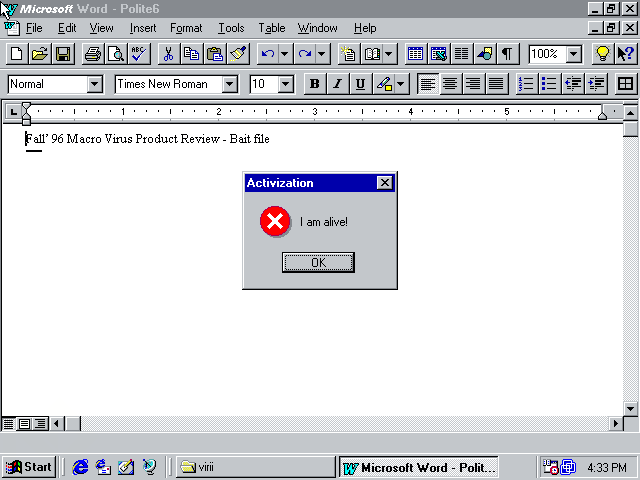Open the Table menu
This screenshot has width=640, height=480.
(x=271, y=28)
